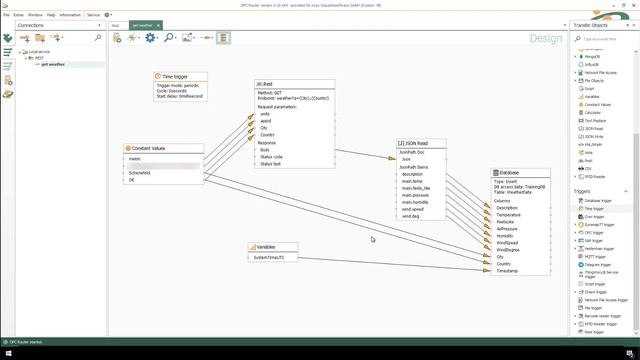
Task: Click the image export toolbar icon
Action: point(187,38)
